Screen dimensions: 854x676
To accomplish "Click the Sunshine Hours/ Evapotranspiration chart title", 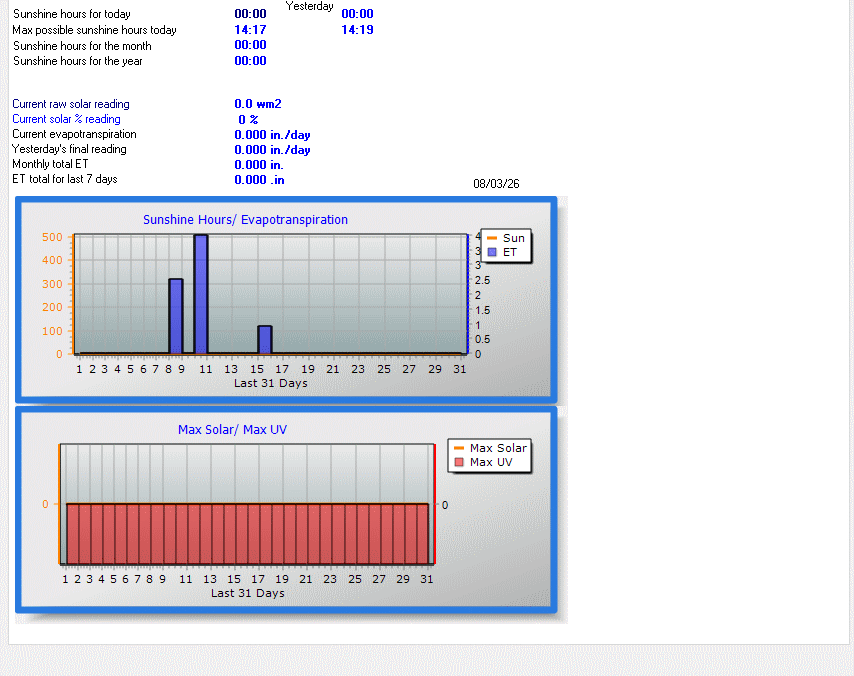I will pos(245,220).
